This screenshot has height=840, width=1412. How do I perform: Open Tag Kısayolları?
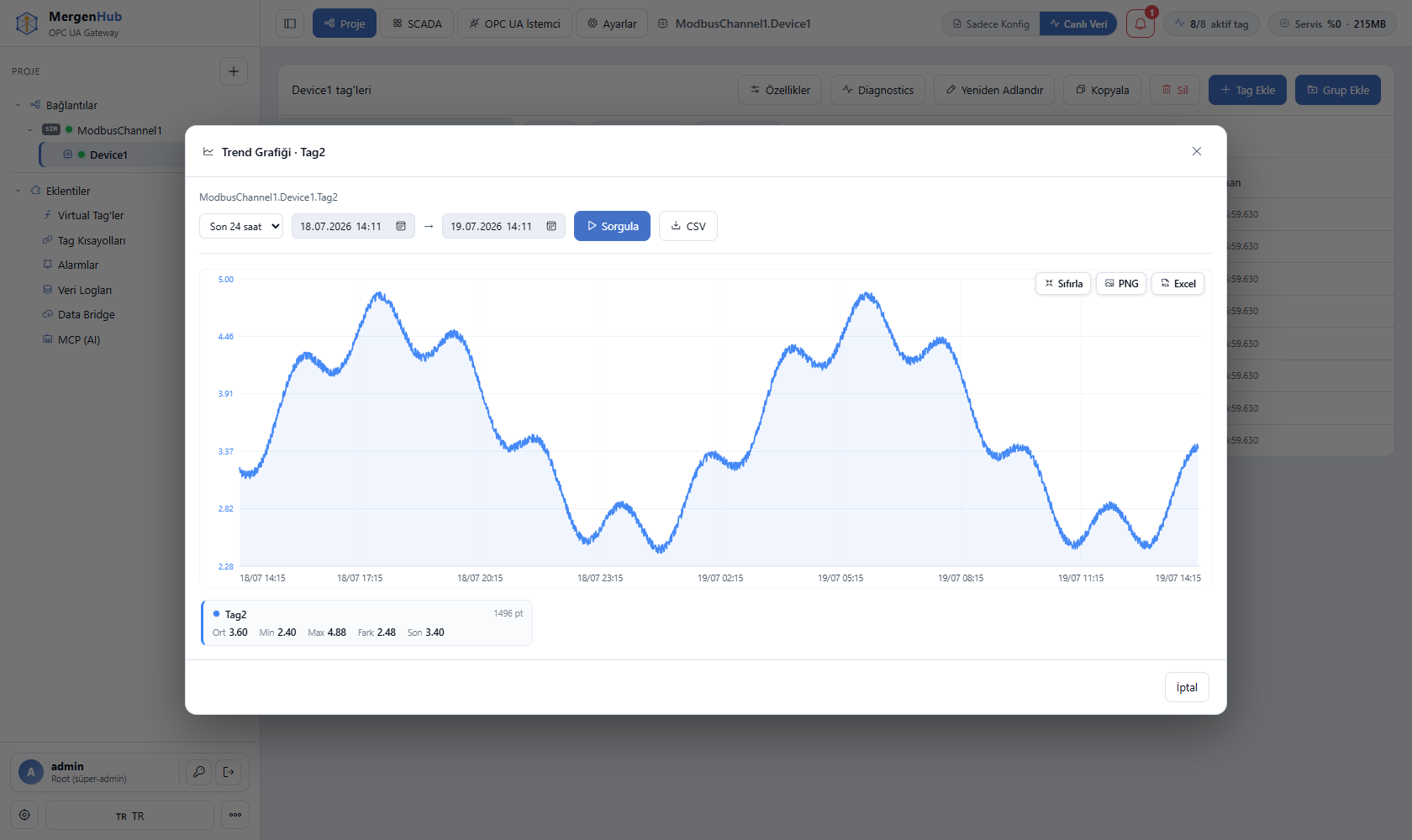tap(92, 240)
